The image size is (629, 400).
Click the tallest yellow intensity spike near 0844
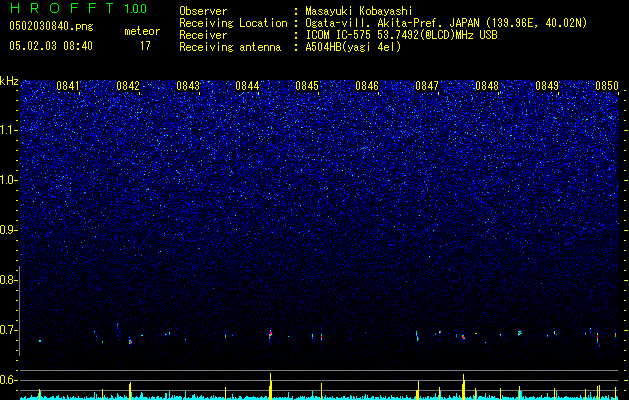point(270,386)
